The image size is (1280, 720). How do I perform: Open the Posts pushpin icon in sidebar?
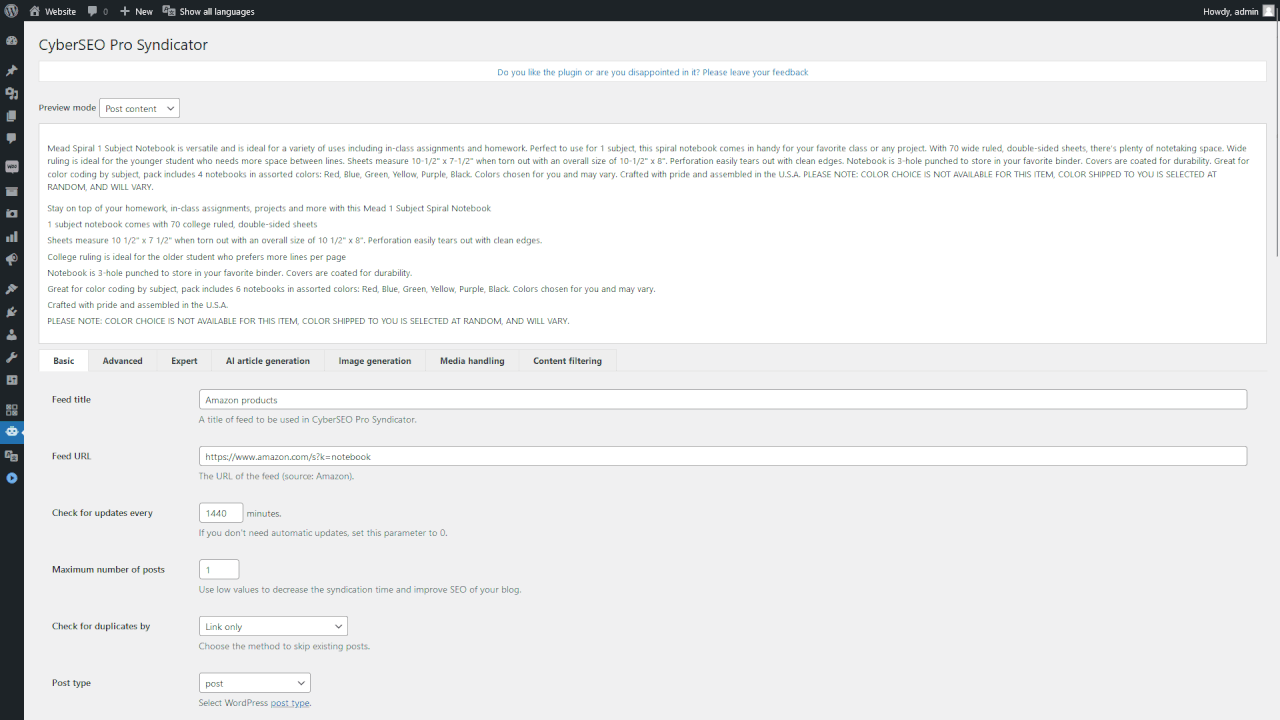tap(12, 71)
